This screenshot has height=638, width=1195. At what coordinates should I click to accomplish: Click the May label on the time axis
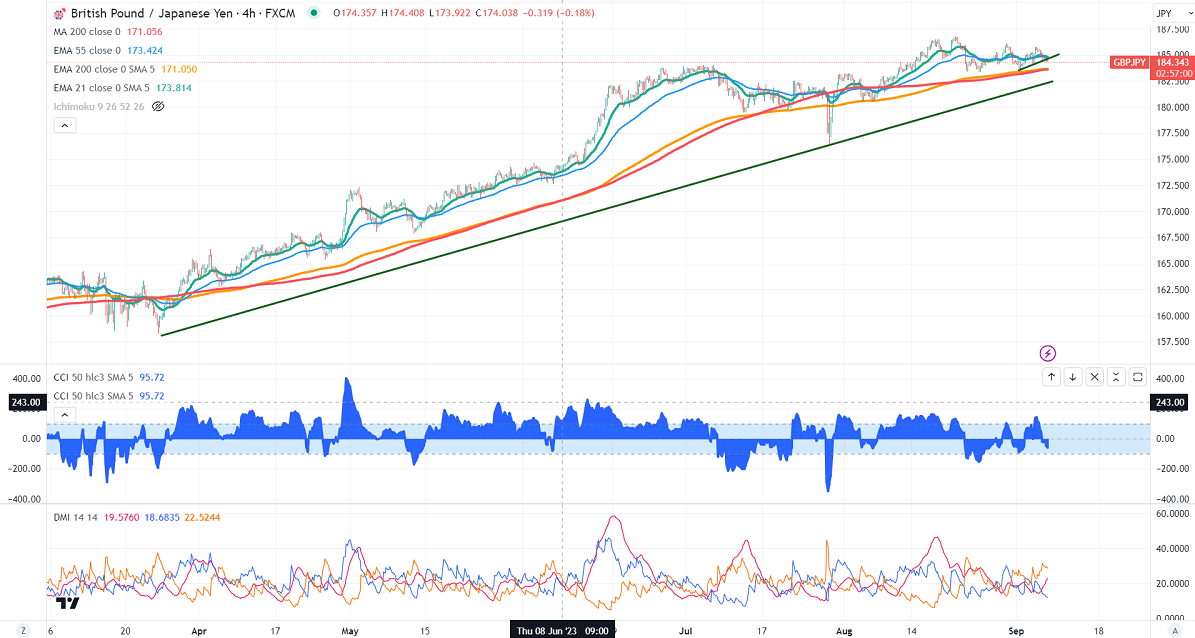point(350,631)
